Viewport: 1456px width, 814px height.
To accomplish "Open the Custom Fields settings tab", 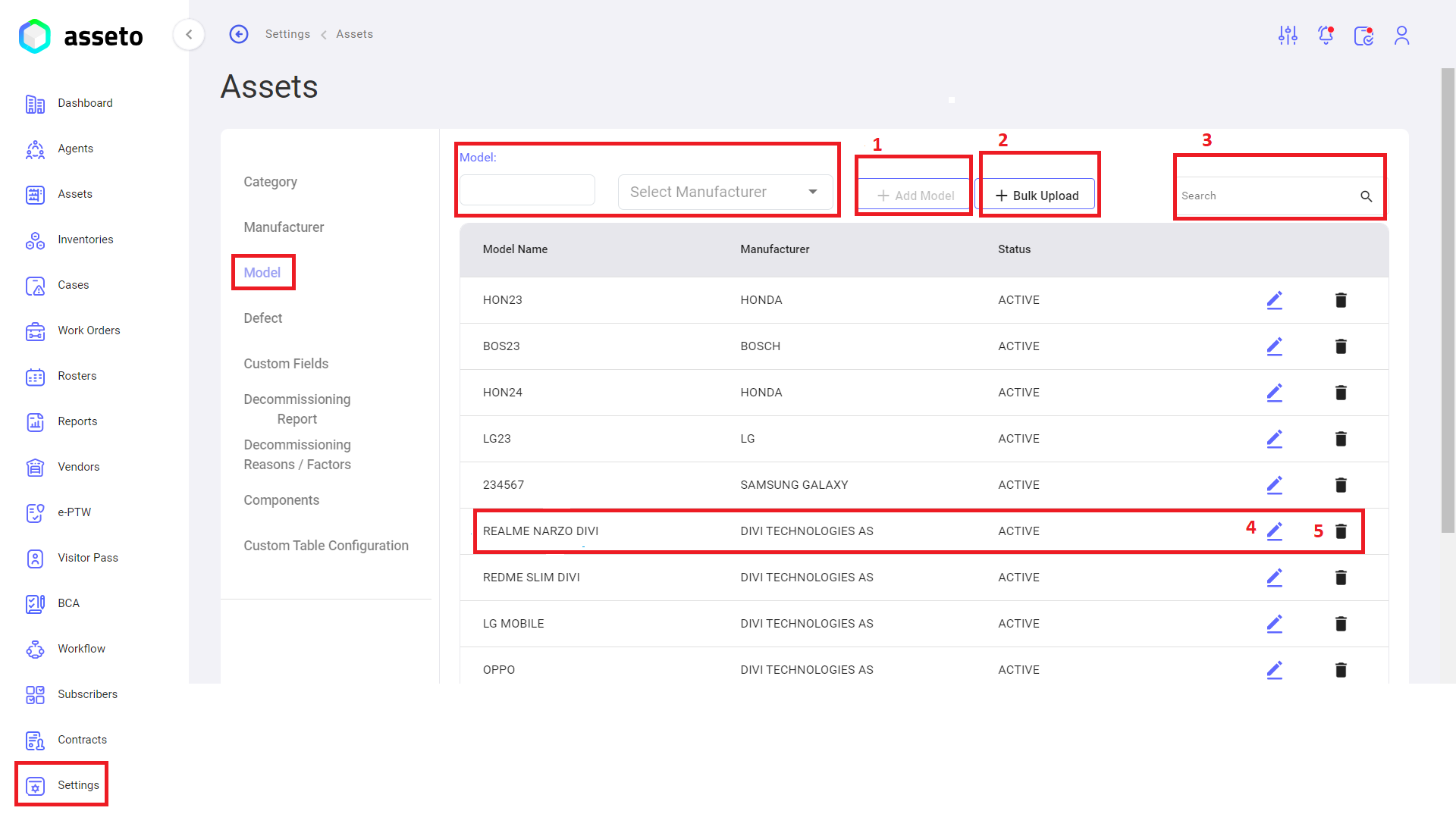I will [x=286, y=364].
